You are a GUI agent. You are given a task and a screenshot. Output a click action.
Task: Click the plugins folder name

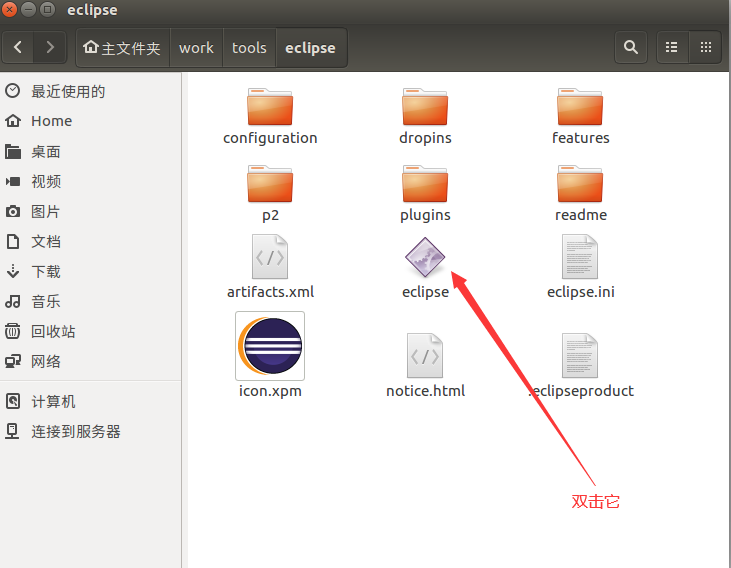(425, 215)
